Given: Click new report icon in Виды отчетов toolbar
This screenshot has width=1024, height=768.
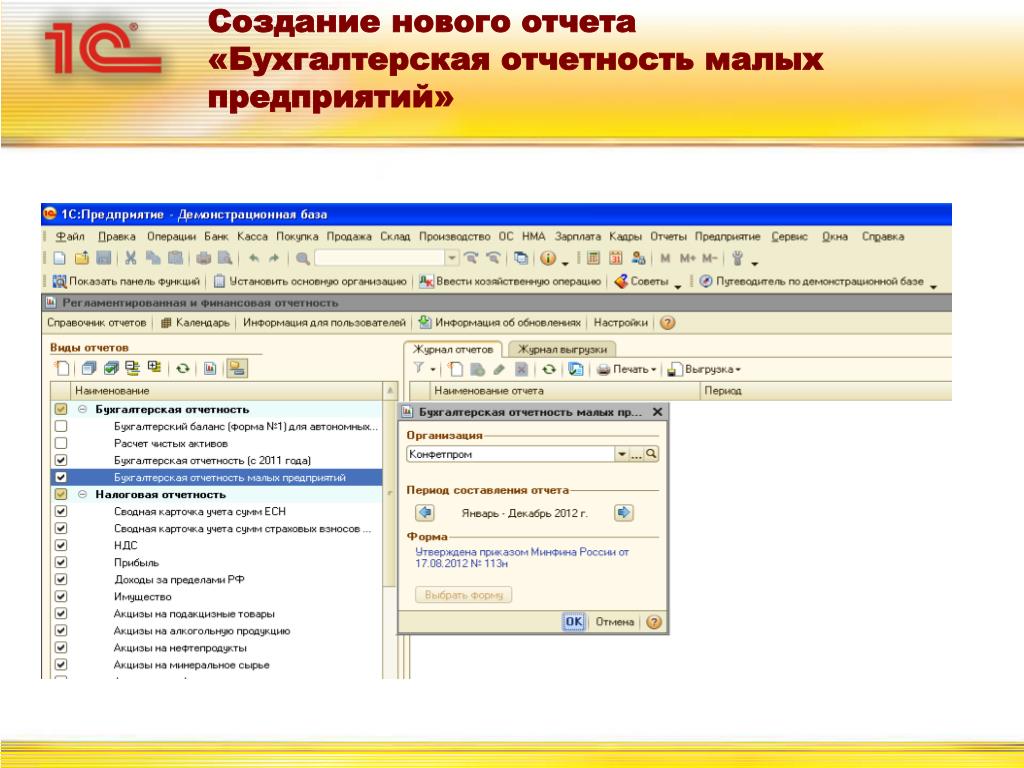Looking at the screenshot, I should [x=61, y=368].
